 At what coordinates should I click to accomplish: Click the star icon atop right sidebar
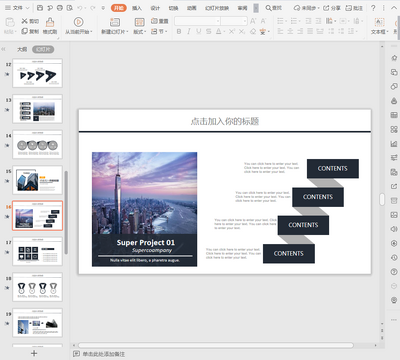click(x=394, y=58)
